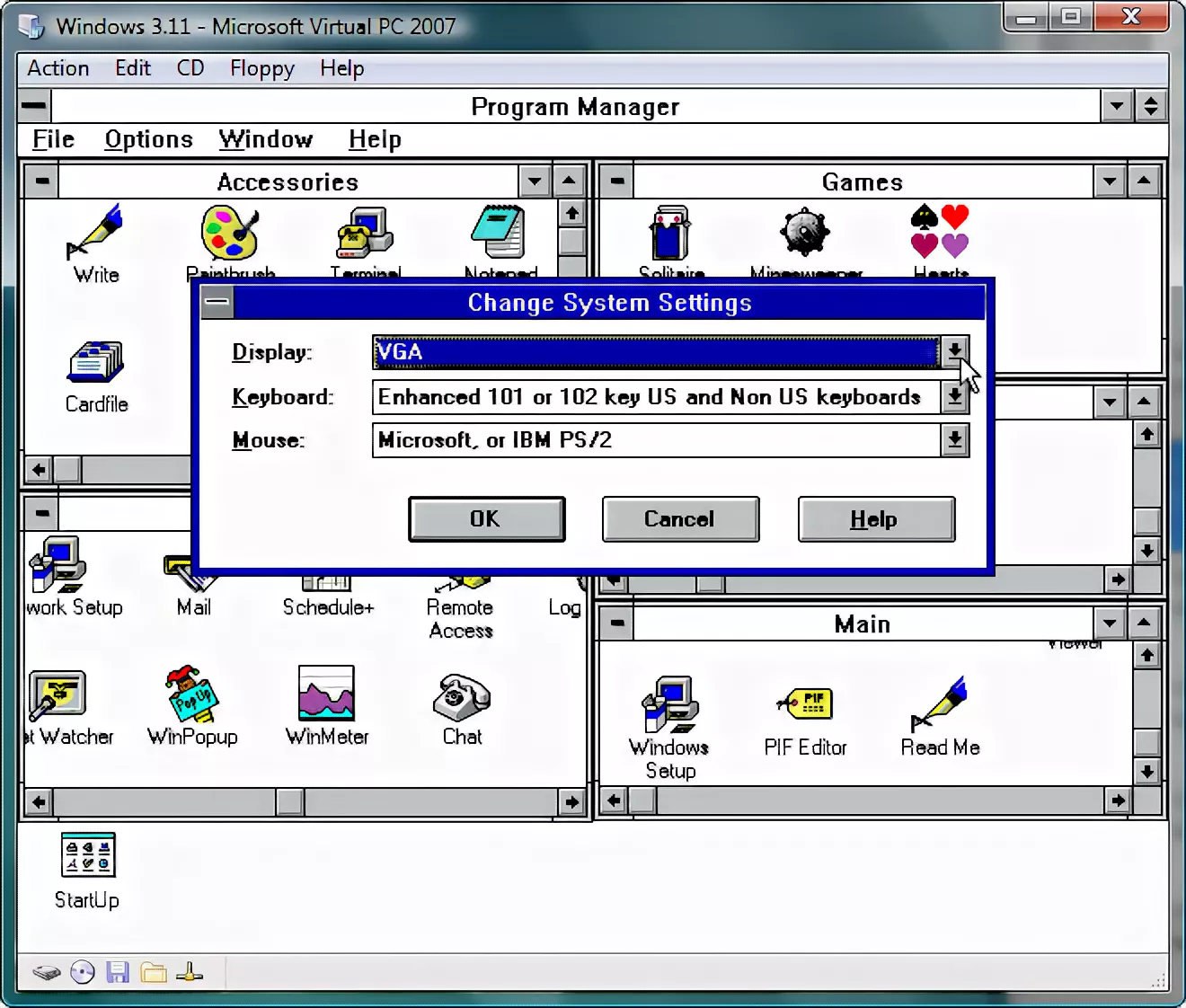1186x1008 pixels.
Task: Expand the Mouse dropdown arrow
Action: click(x=954, y=439)
